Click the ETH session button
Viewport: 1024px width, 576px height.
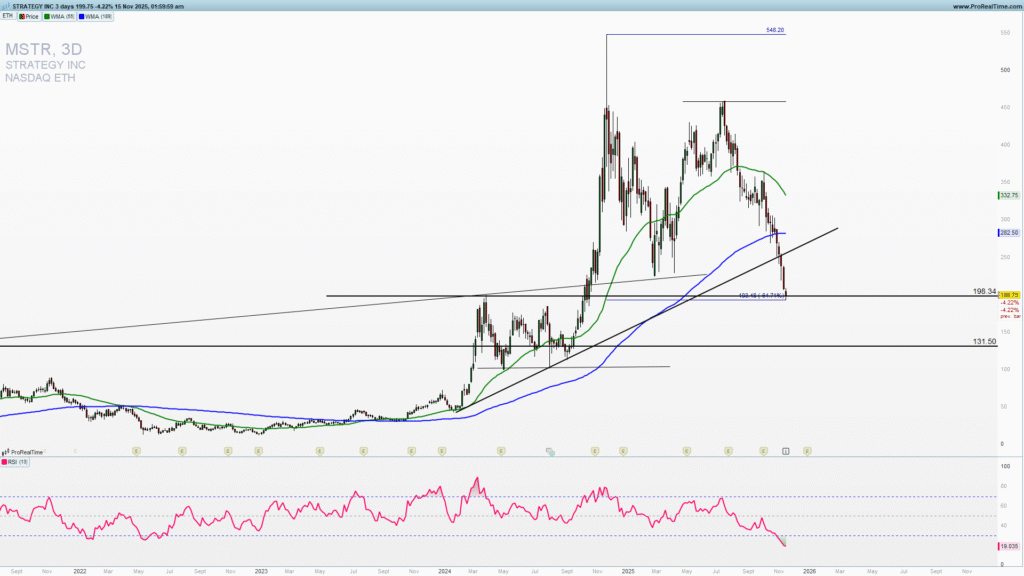(8, 17)
